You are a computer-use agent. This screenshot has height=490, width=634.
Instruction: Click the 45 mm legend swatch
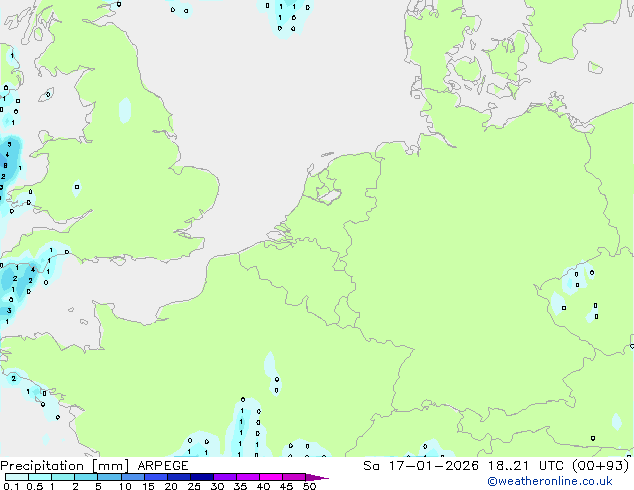(294, 477)
